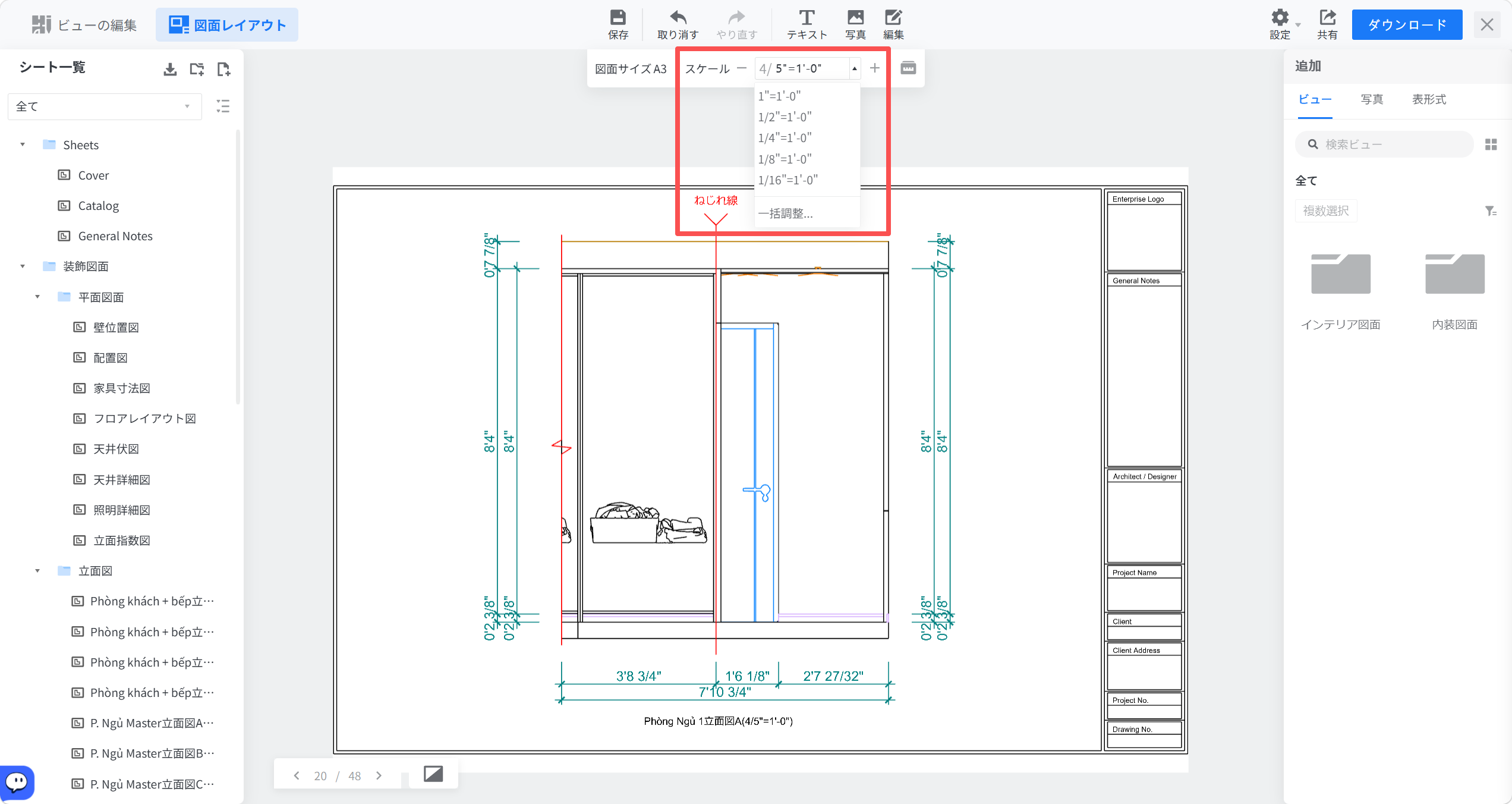The height and width of the screenshot is (804, 1512).
Task: Click the ruler icon beside scale controls
Action: (x=908, y=68)
